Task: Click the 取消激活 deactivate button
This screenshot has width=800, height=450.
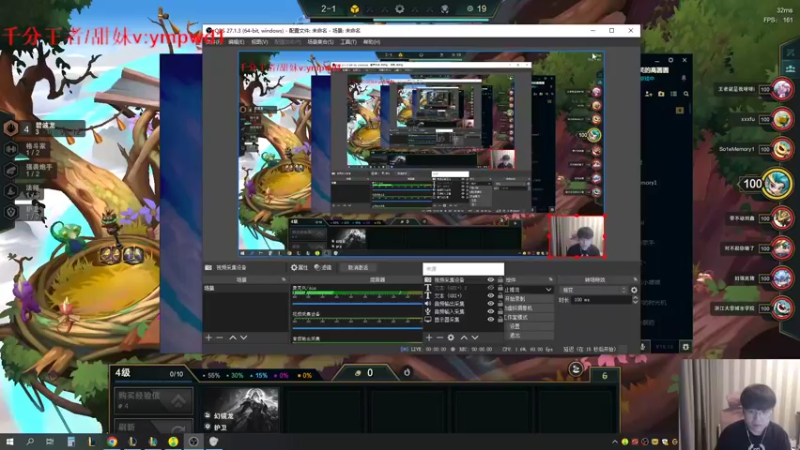Action: tap(358, 267)
